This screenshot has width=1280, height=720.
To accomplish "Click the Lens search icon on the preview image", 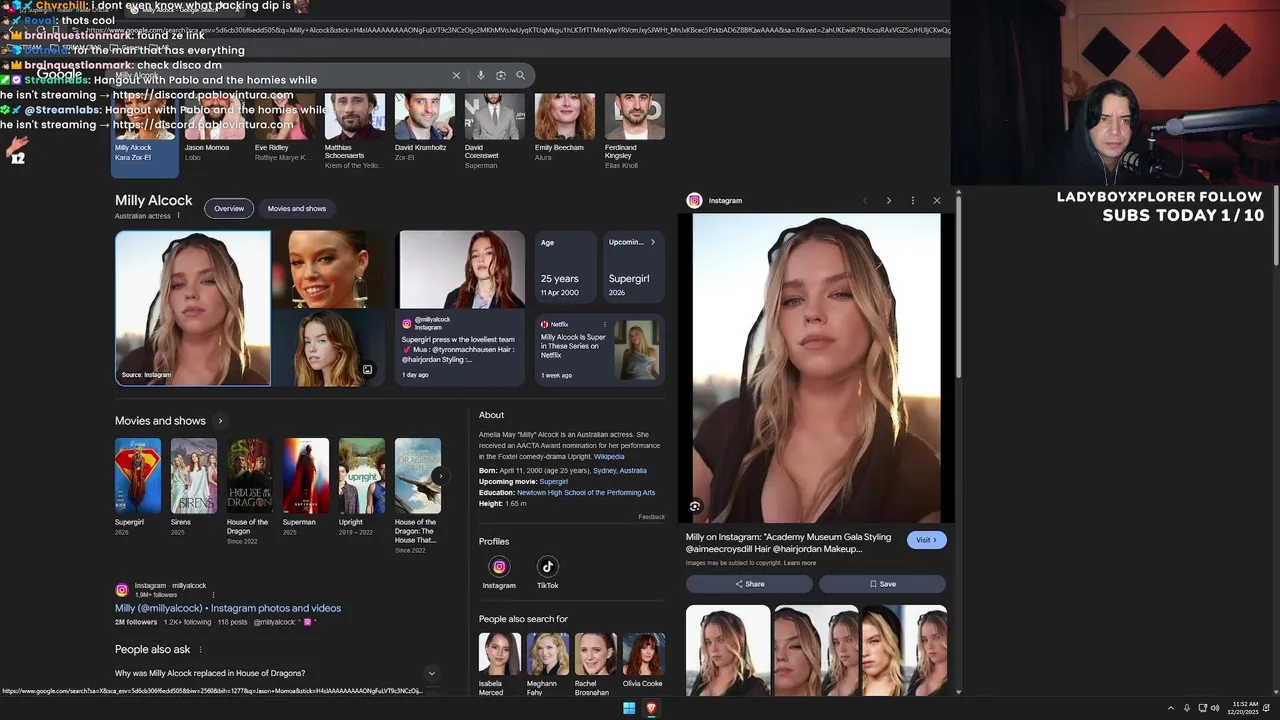I will pos(695,506).
